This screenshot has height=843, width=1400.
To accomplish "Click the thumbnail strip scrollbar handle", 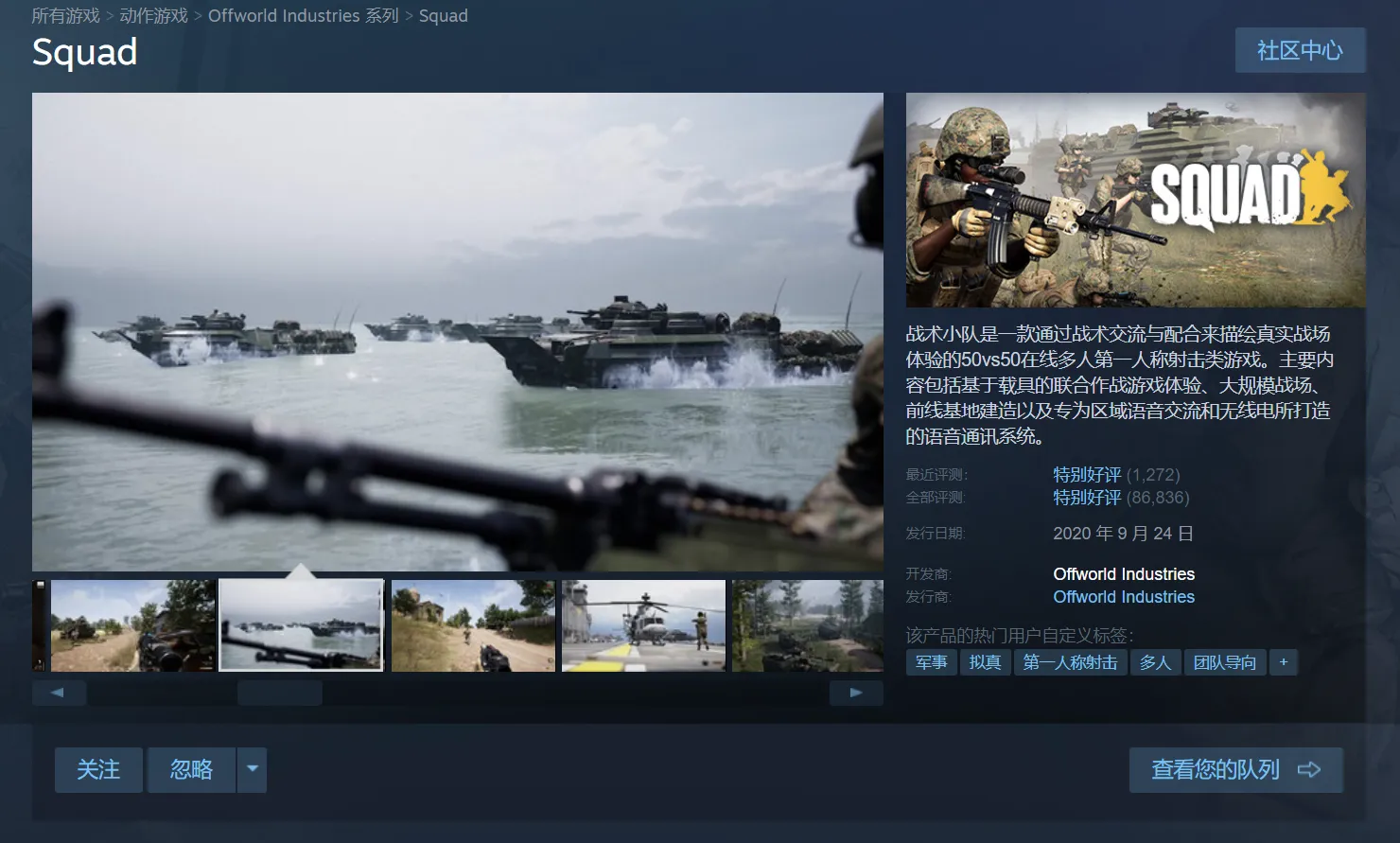I will [280, 693].
